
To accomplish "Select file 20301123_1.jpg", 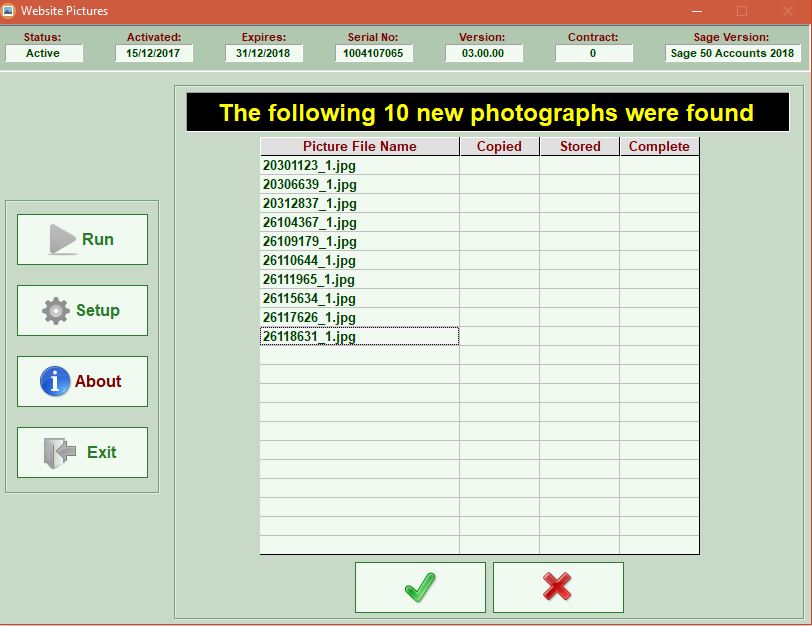I will point(359,166).
